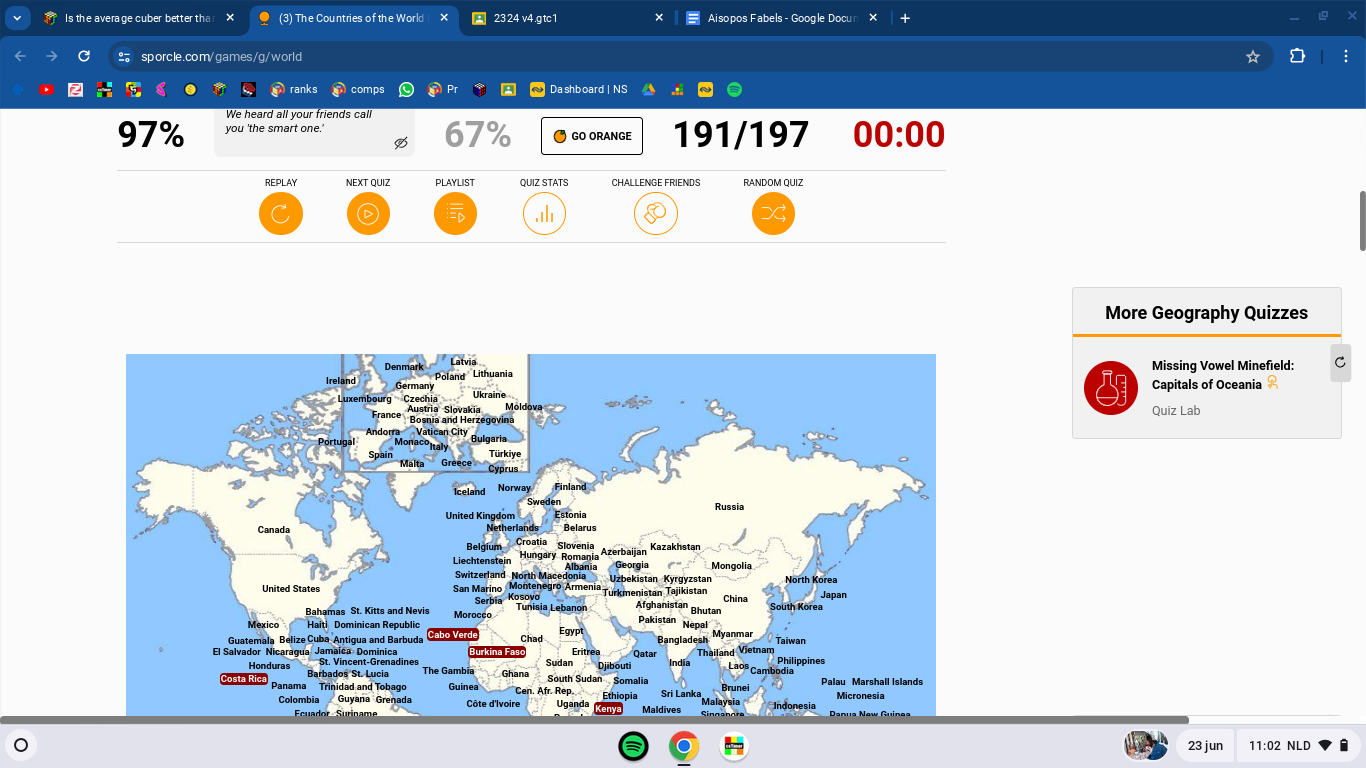Open the site info icon in address bar
This screenshot has height=768, width=1366.
pos(122,56)
